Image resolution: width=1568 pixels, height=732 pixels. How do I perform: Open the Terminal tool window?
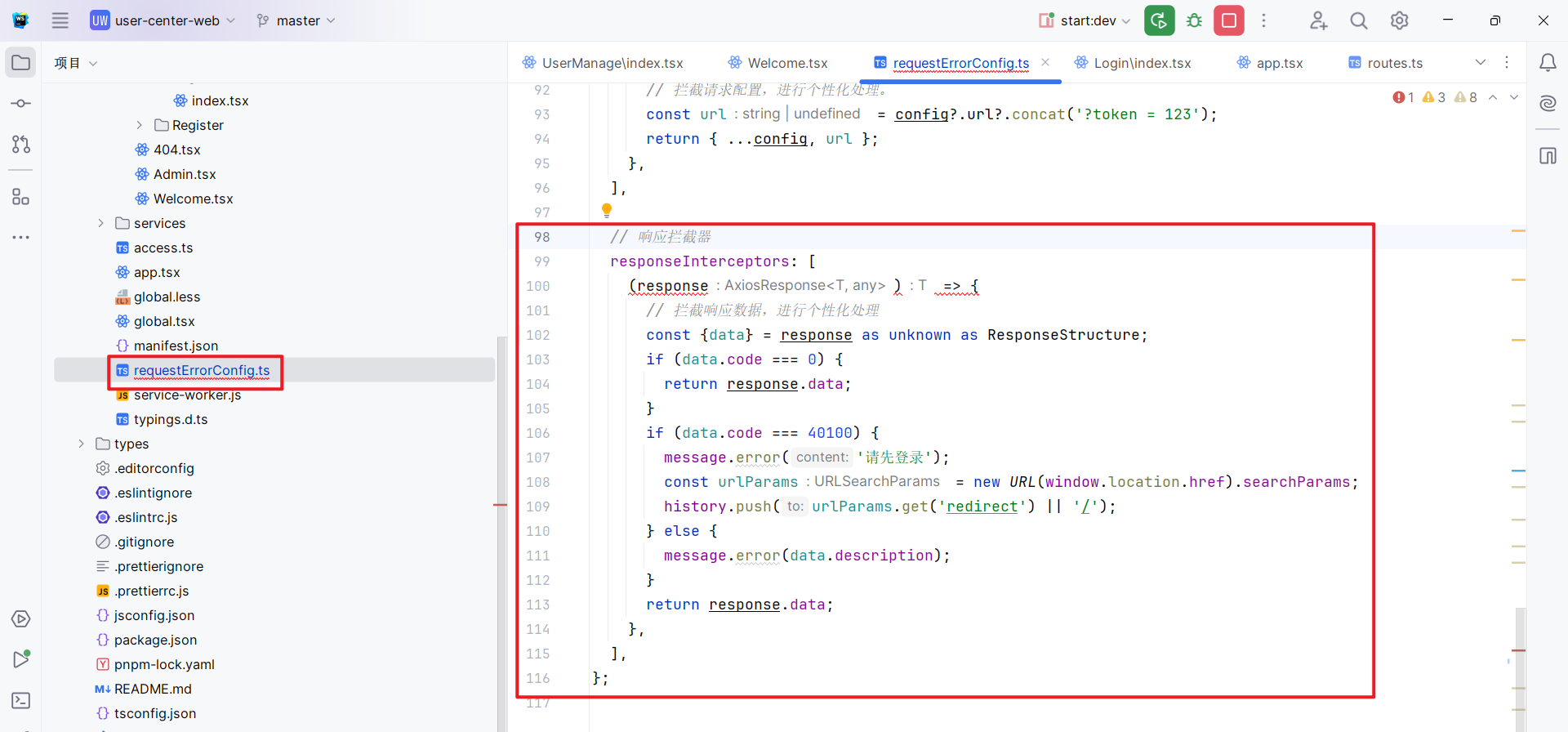(x=21, y=700)
